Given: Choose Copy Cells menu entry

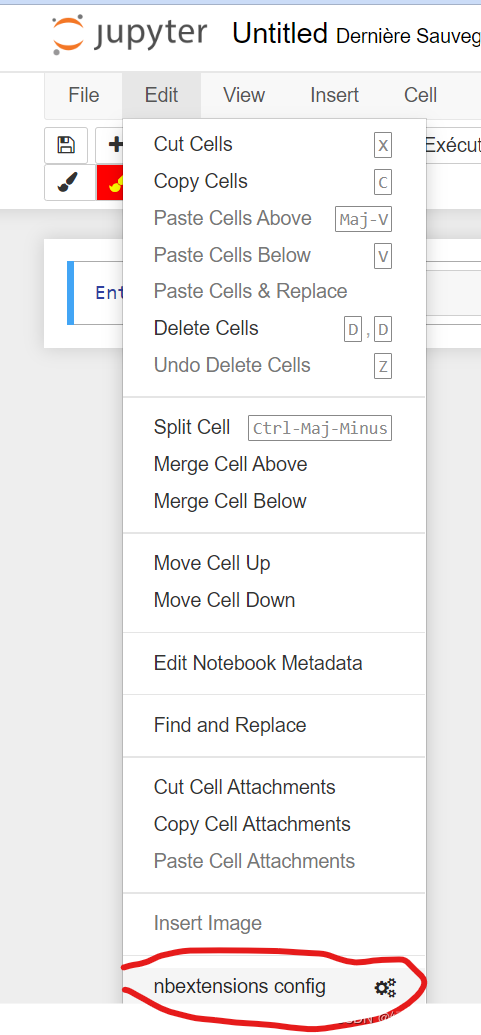Looking at the screenshot, I should pos(274,181).
